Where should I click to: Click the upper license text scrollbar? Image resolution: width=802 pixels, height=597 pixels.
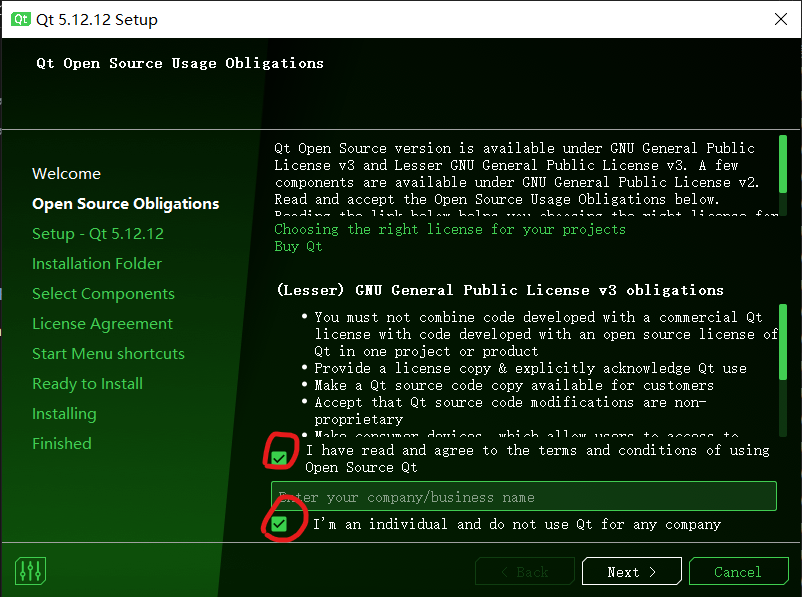[x=783, y=164]
